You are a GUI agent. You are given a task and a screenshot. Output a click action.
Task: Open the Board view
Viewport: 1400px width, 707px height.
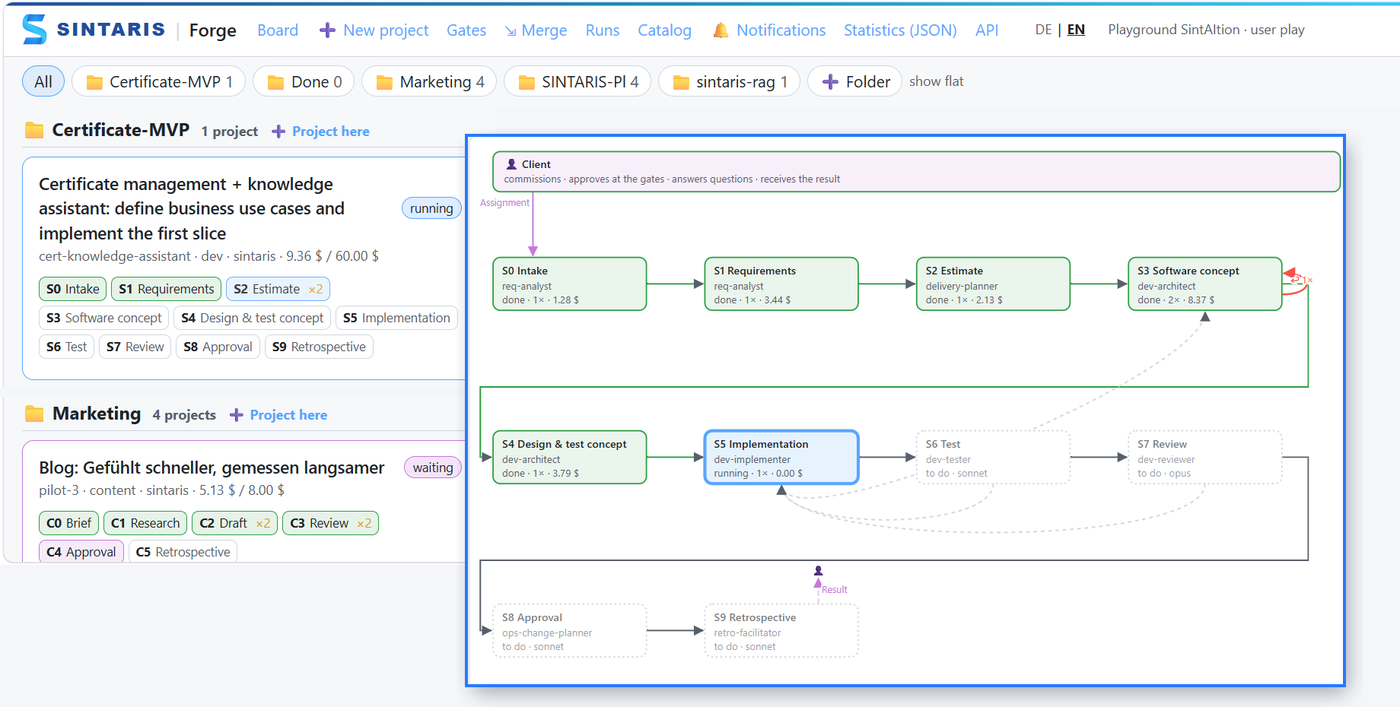tap(278, 30)
